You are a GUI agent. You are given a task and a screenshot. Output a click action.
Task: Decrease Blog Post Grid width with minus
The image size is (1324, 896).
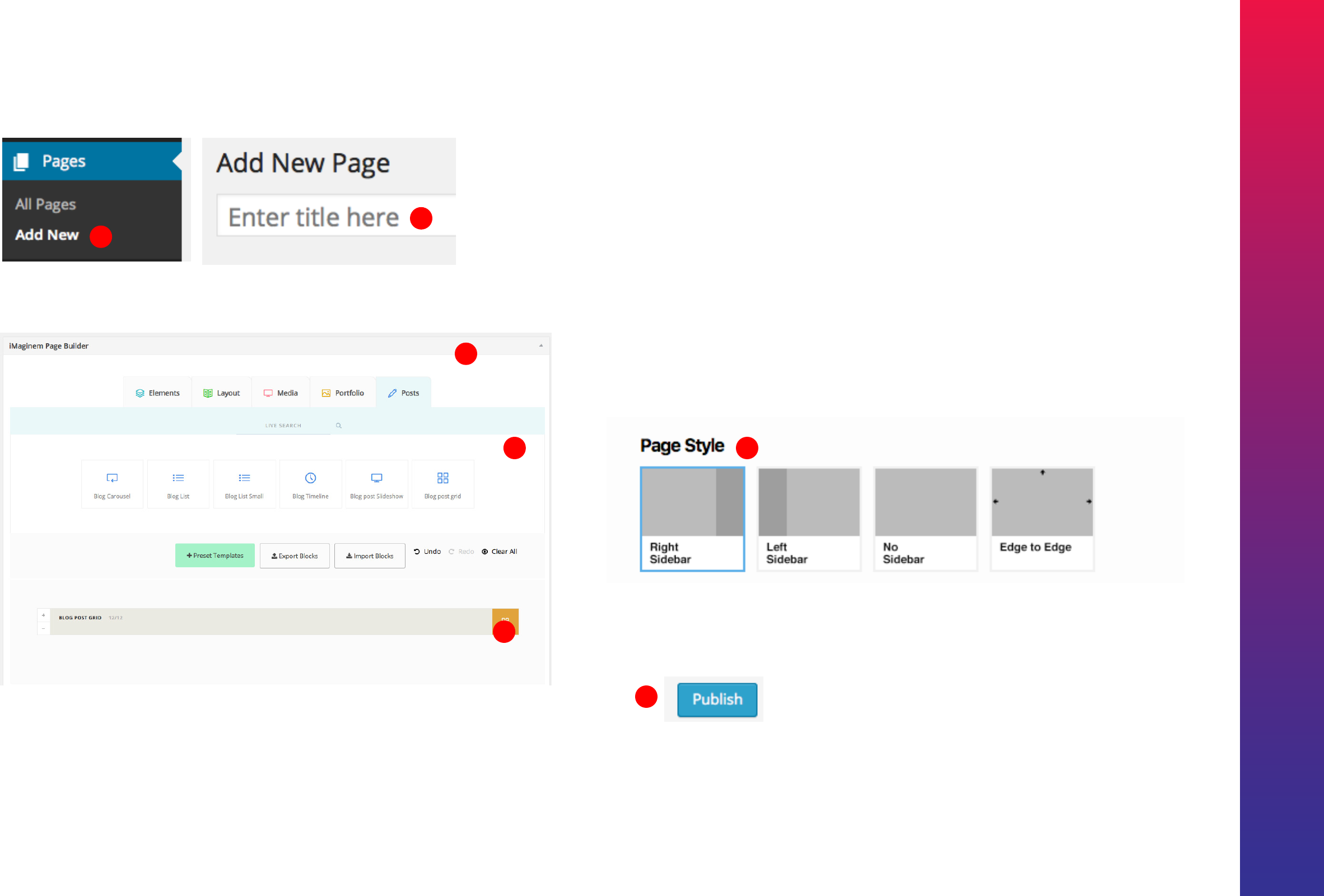pos(43,628)
